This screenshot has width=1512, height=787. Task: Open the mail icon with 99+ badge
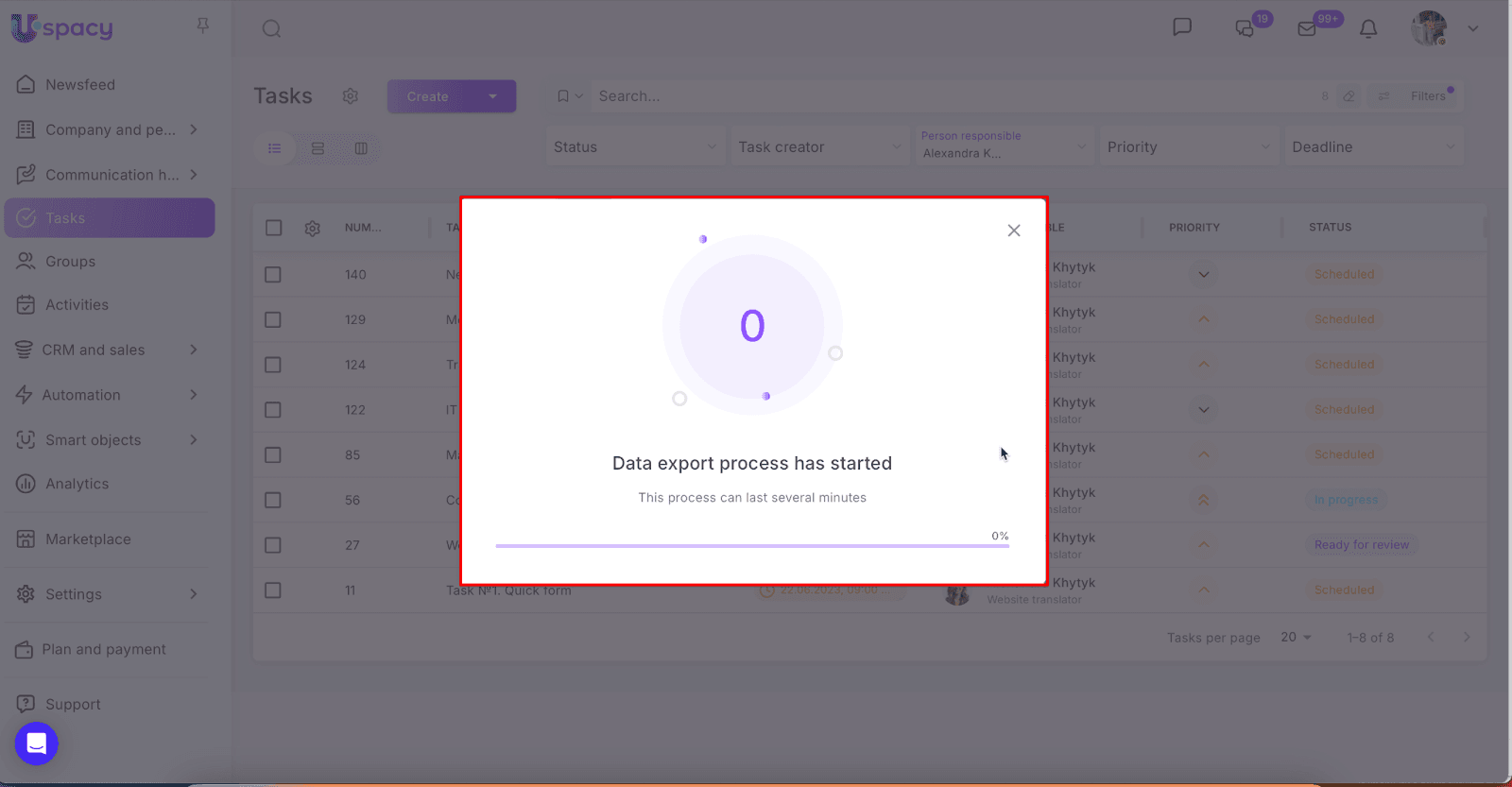click(x=1307, y=28)
